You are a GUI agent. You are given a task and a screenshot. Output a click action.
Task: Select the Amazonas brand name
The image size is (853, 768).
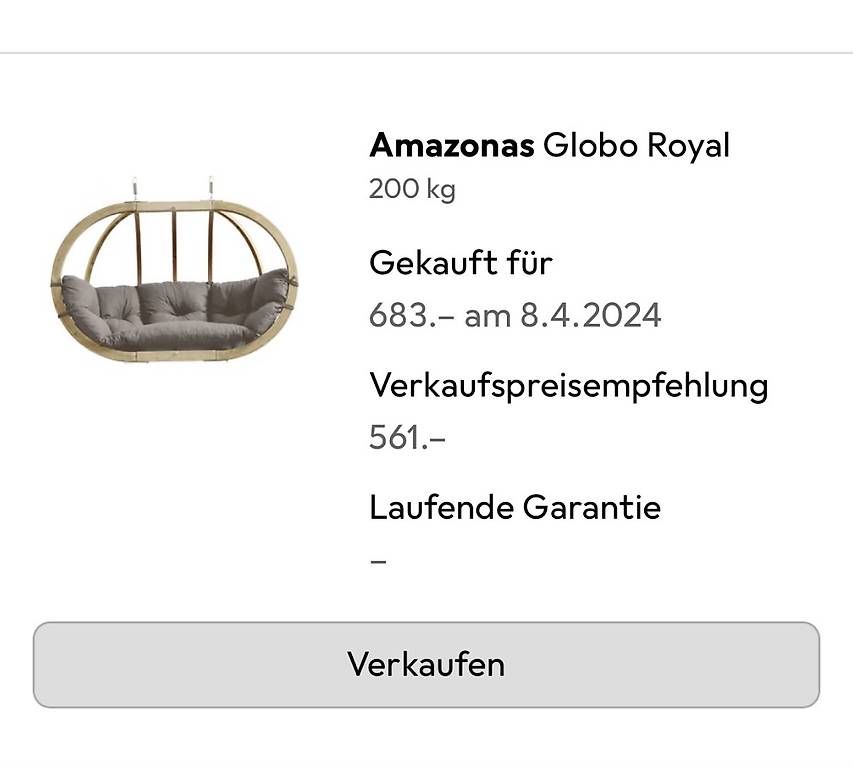(x=452, y=146)
